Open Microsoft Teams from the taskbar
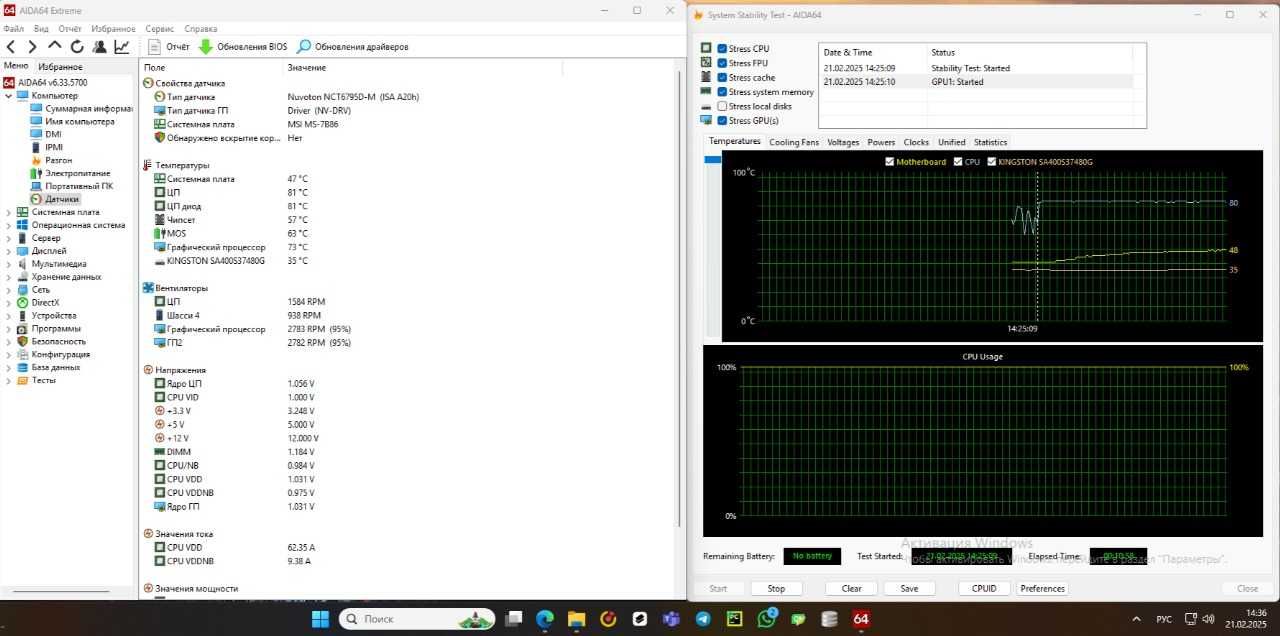The height and width of the screenshot is (636, 1280). (671, 619)
